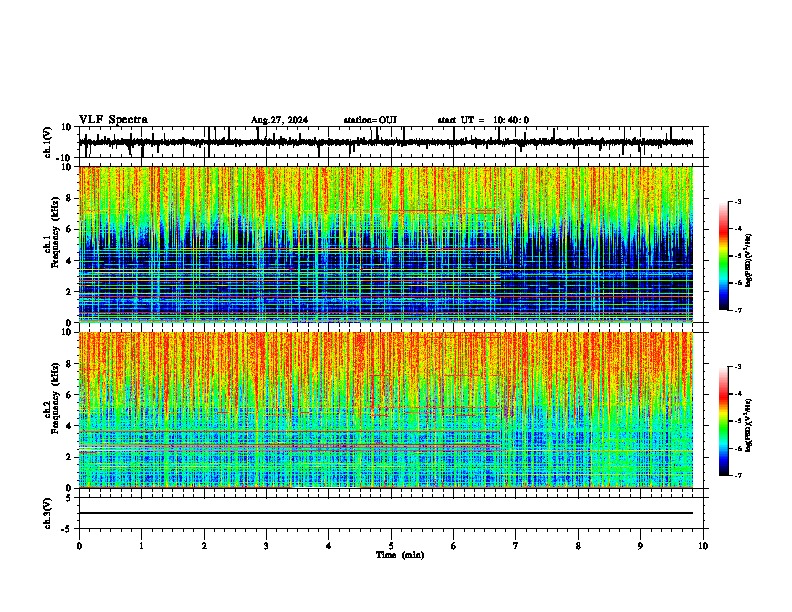This screenshot has height=612, width=792.
Task: Click the ch.2 spectrogram "4" kHz tick label
Action: pos(69,426)
